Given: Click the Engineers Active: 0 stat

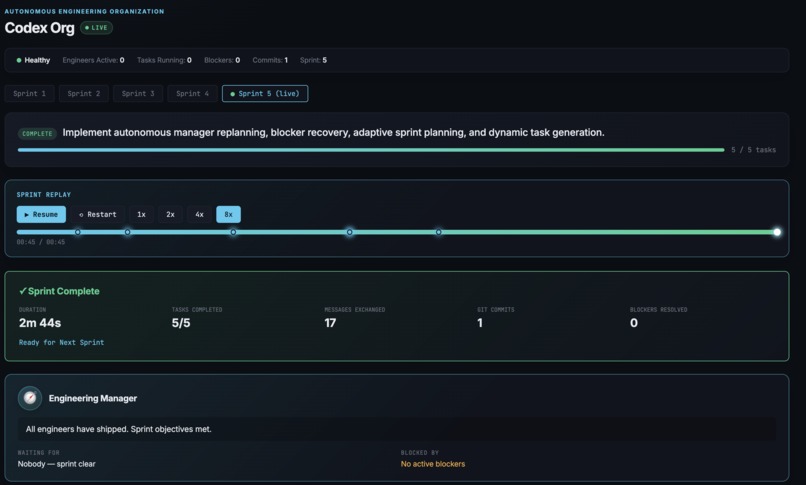Looking at the screenshot, I should [x=93, y=60].
